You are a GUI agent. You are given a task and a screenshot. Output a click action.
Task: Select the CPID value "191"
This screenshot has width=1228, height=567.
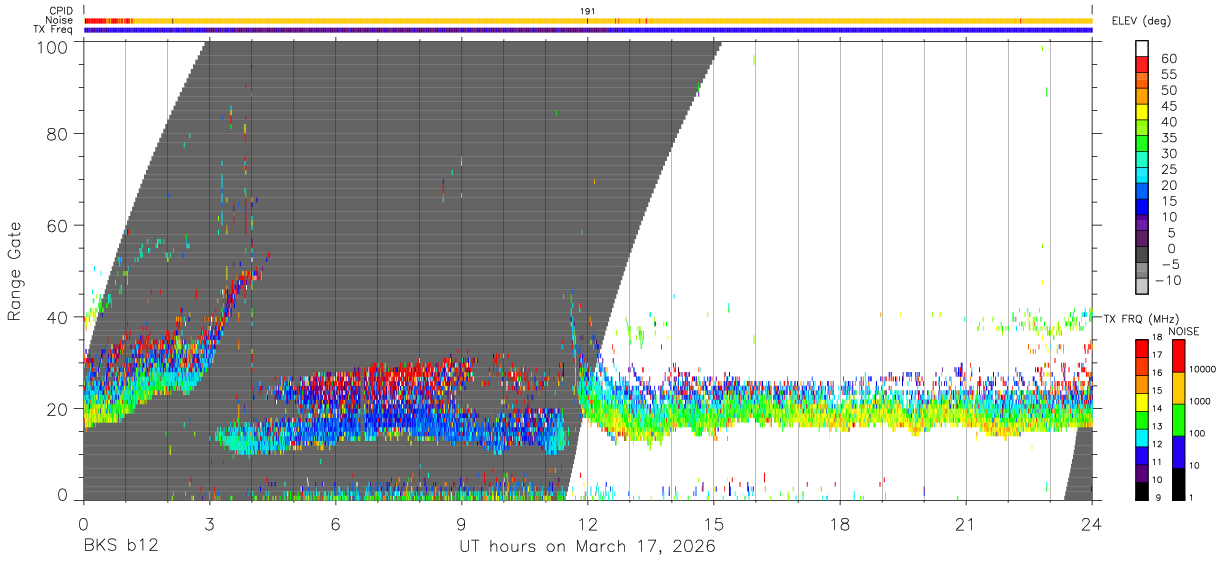(588, 11)
